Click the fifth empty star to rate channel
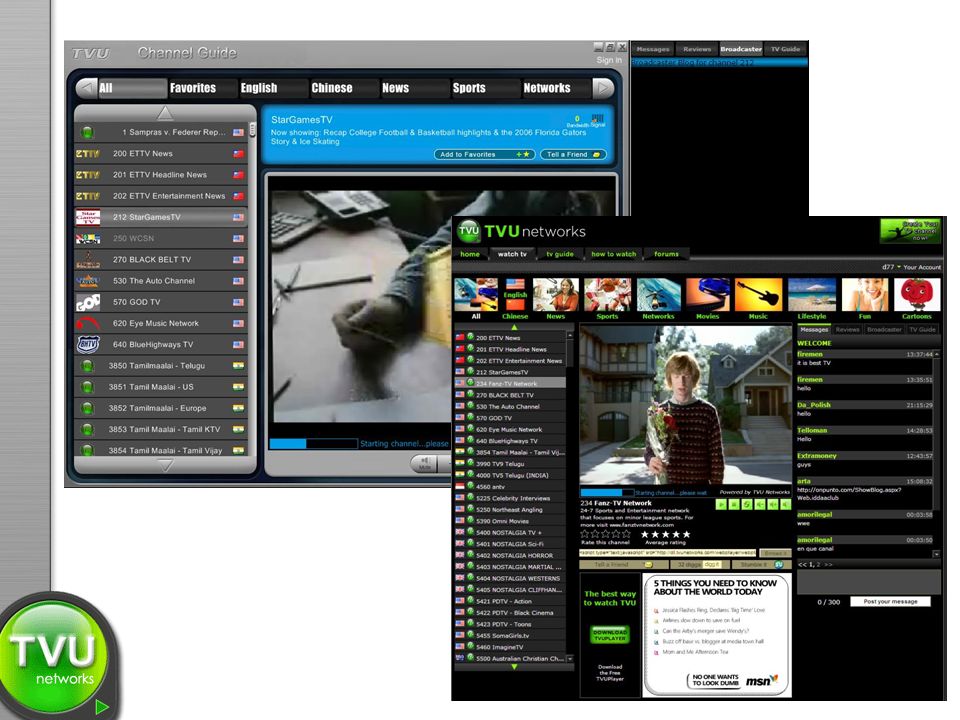 626,534
